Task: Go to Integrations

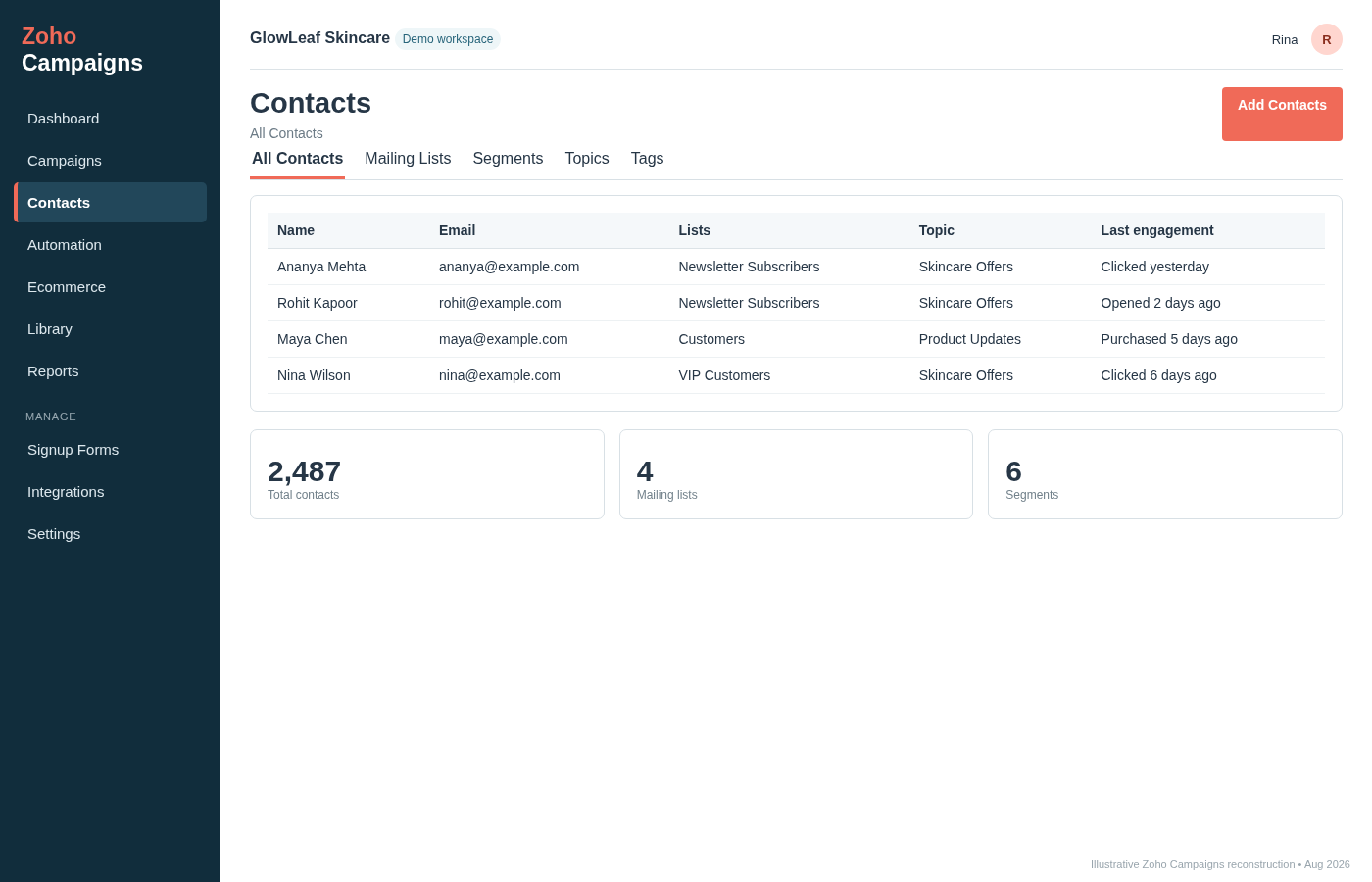Action: 110,492
